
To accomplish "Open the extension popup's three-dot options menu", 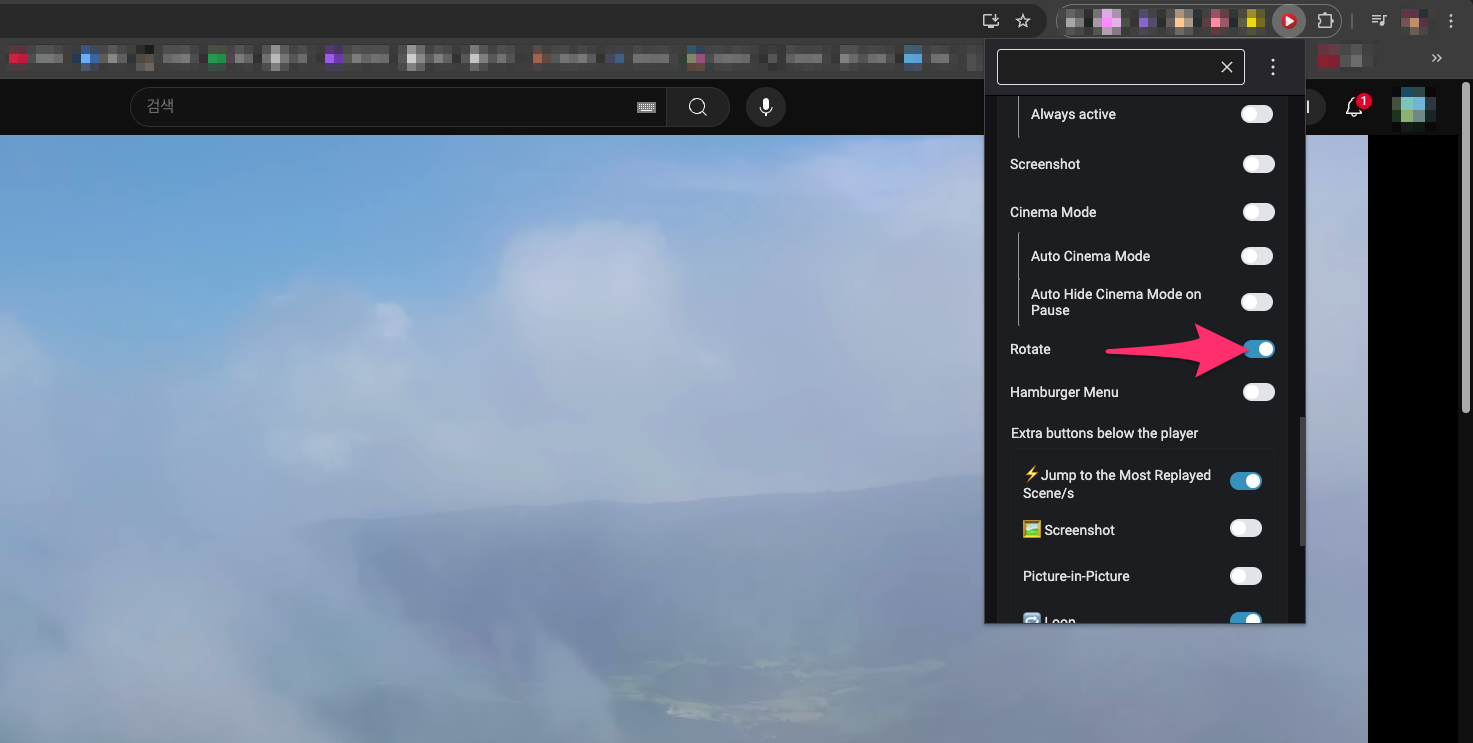I will click(x=1273, y=67).
